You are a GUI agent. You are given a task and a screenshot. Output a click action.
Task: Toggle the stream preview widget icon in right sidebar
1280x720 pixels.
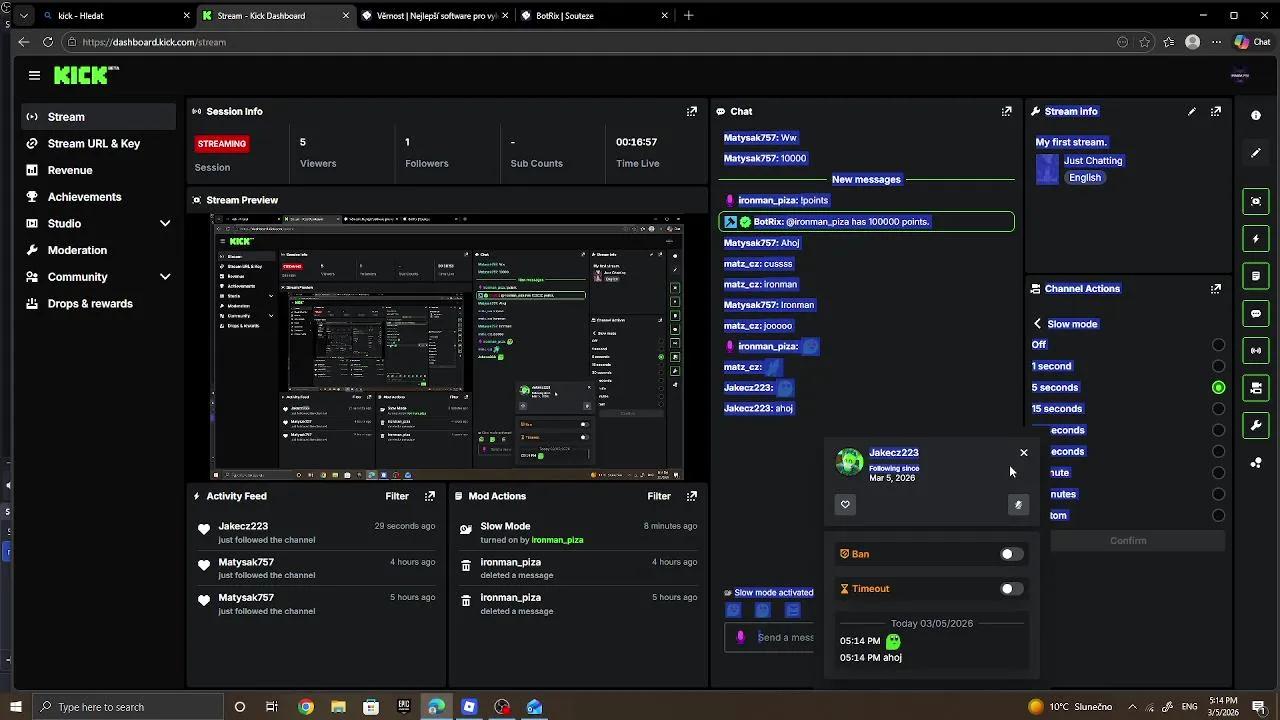click(x=1256, y=201)
